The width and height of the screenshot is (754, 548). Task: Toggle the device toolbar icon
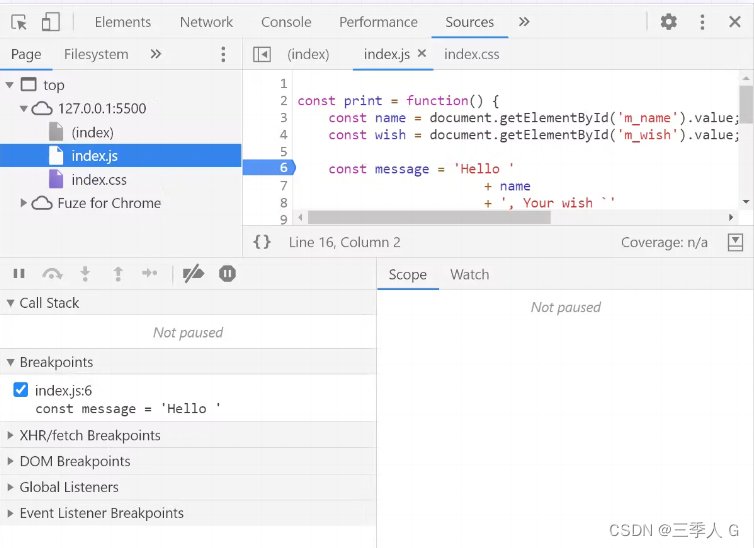[50, 22]
